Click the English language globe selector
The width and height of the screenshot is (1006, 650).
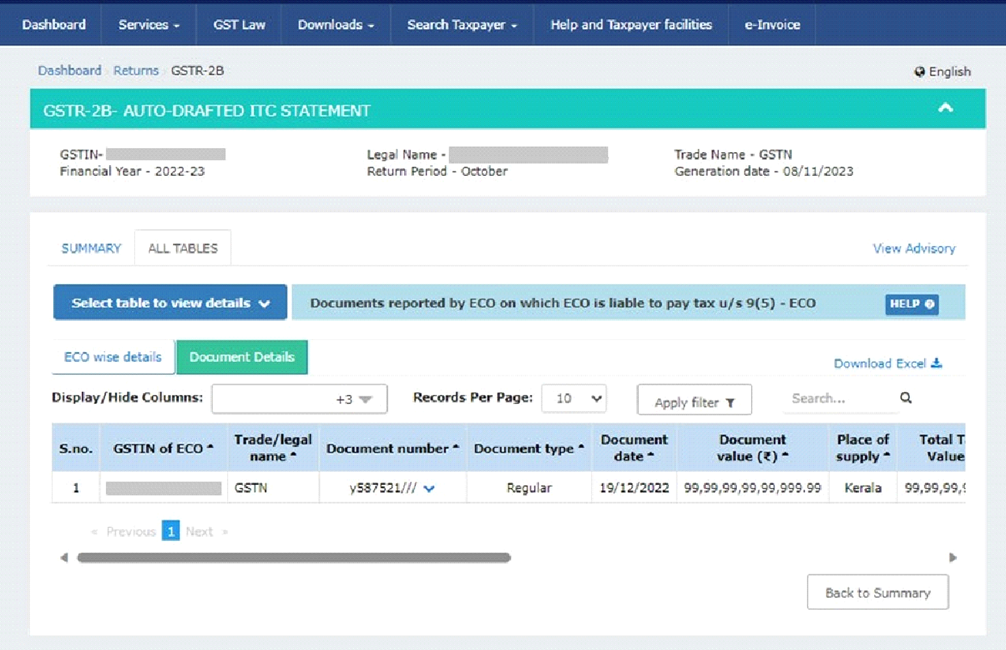point(942,71)
